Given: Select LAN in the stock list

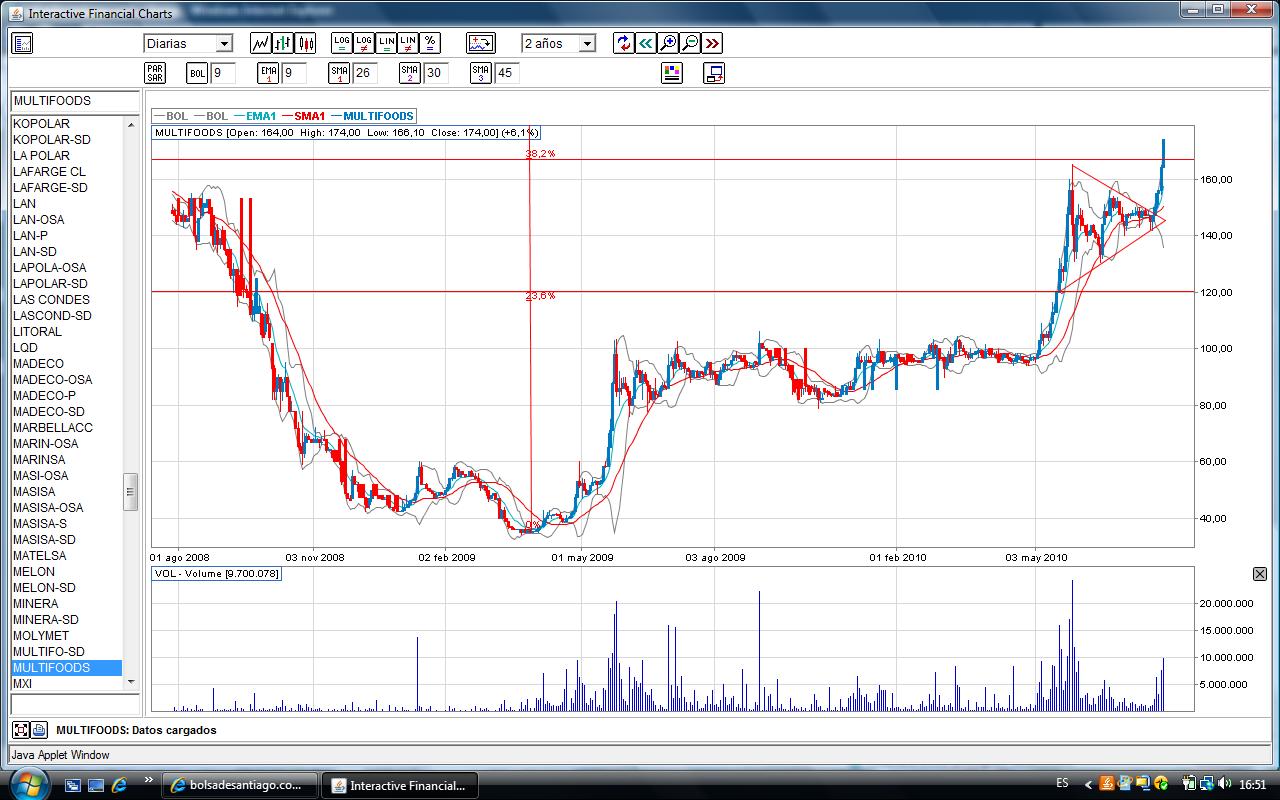Looking at the screenshot, I should coord(24,204).
